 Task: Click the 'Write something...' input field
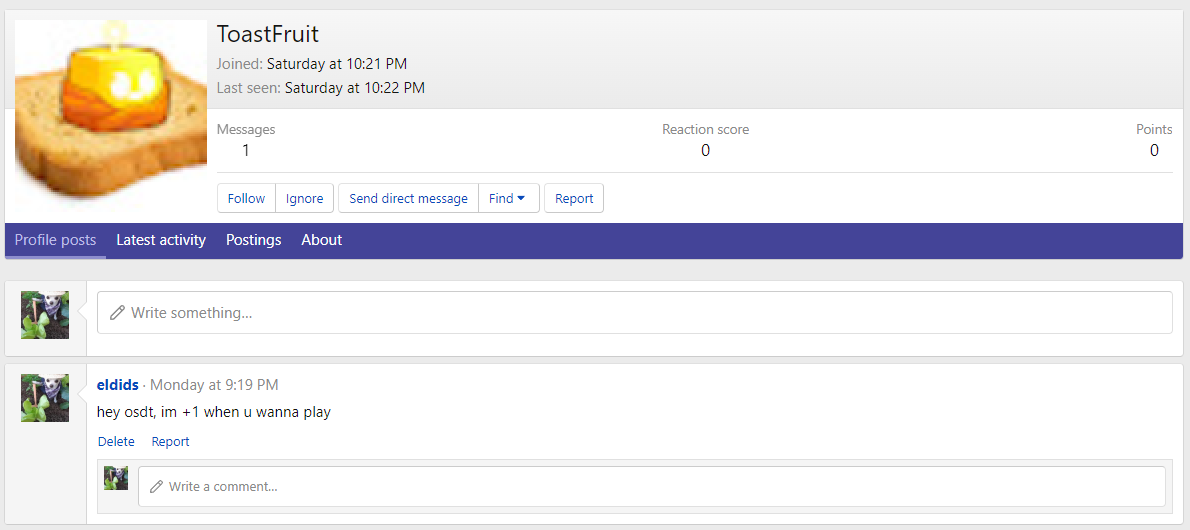coord(634,312)
